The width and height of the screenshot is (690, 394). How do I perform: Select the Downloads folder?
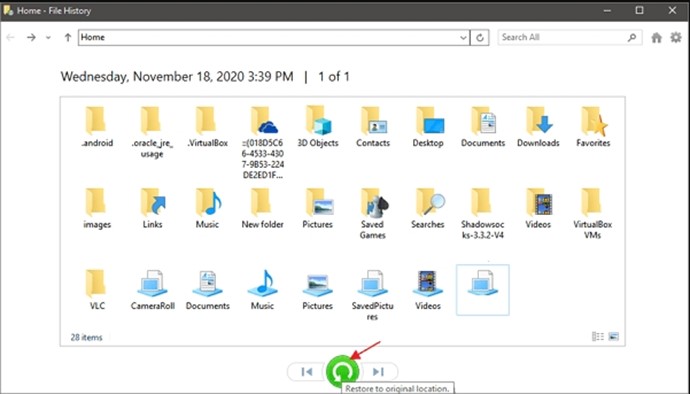(x=538, y=126)
